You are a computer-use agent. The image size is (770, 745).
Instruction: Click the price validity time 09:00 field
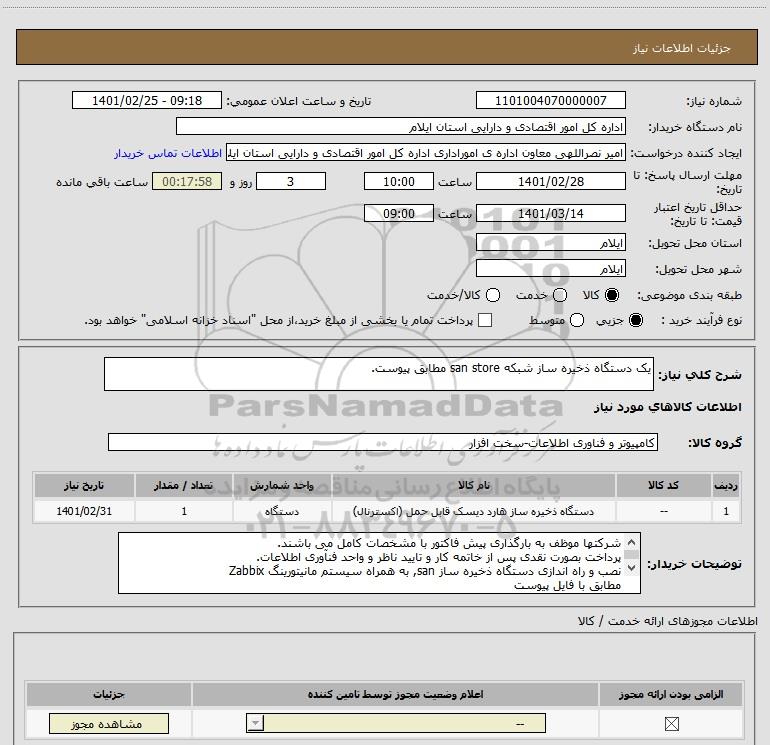tap(399, 213)
